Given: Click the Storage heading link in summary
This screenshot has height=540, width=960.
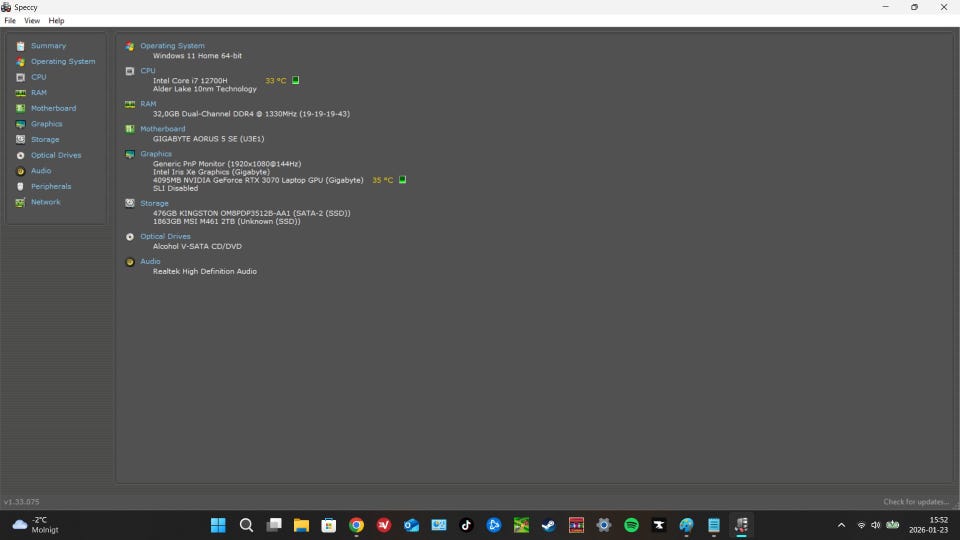Looking at the screenshot, I should 154,203.
